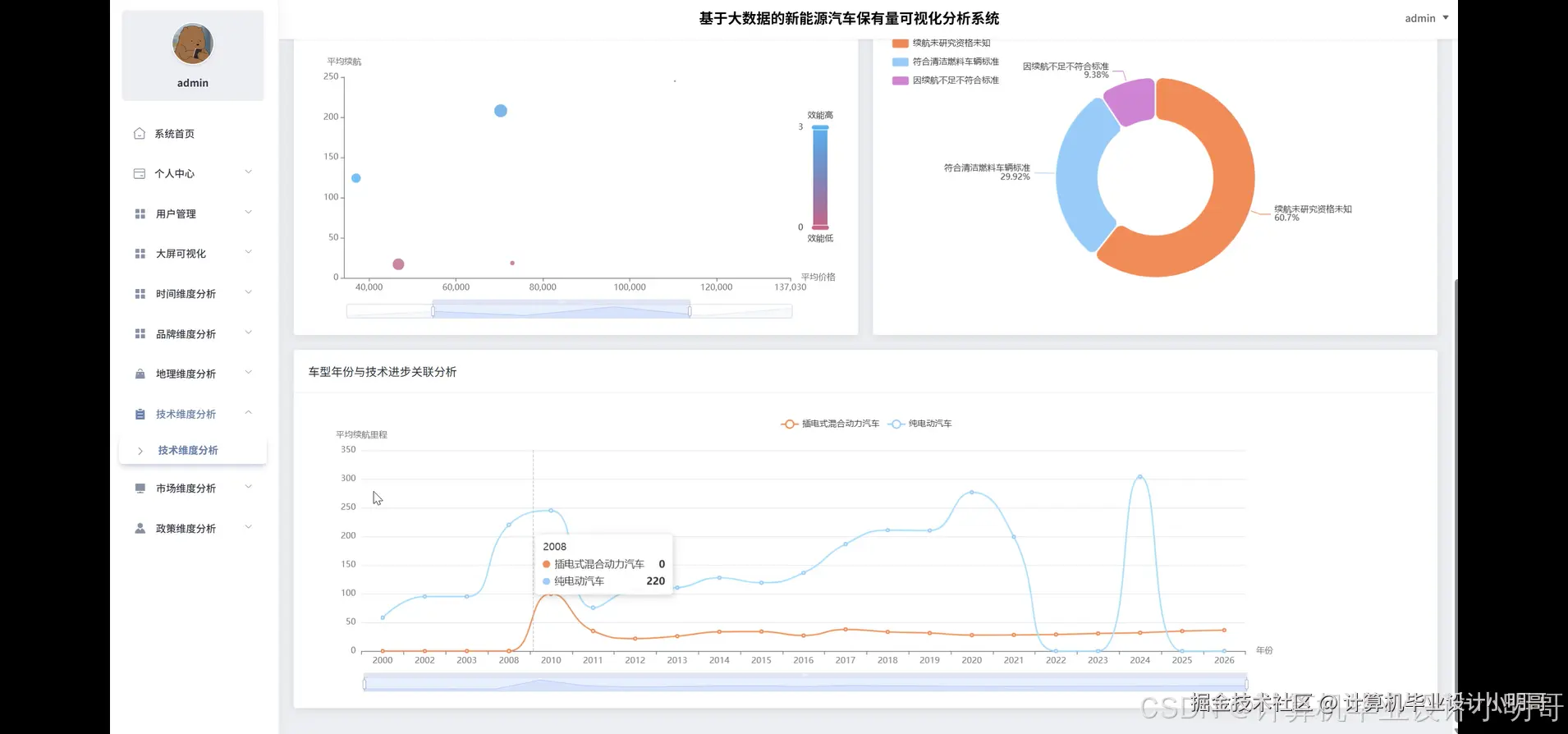
Task: Click the admin avatar picture
Action: [193, 44]
